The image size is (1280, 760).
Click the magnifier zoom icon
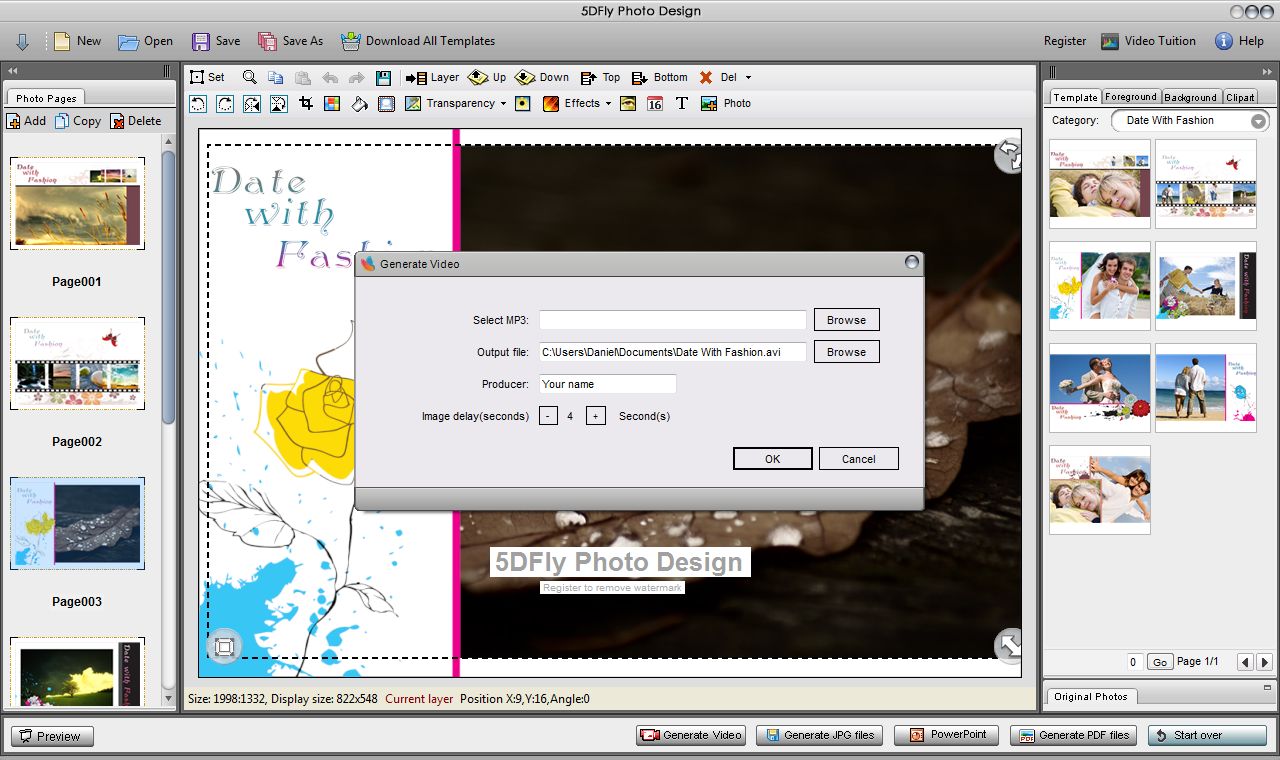(x=250, y=77)
